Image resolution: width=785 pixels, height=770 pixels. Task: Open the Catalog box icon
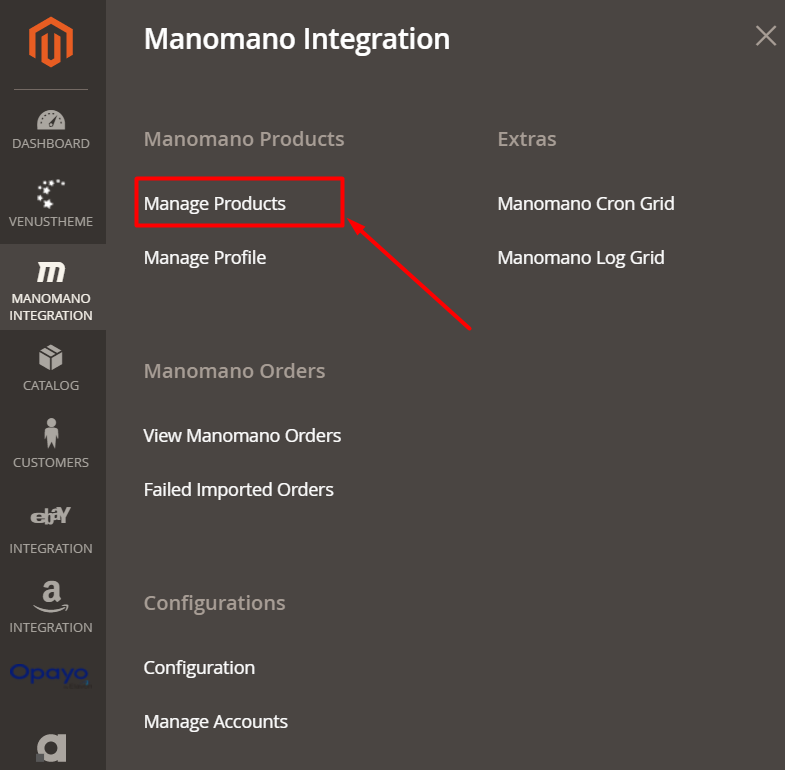pyautogui.click(x=51, y=357)
